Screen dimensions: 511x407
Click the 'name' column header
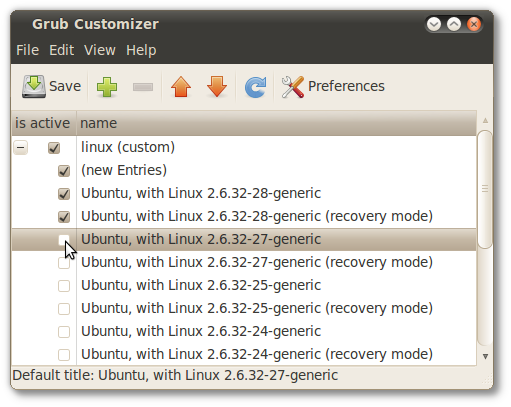point(276,123)
